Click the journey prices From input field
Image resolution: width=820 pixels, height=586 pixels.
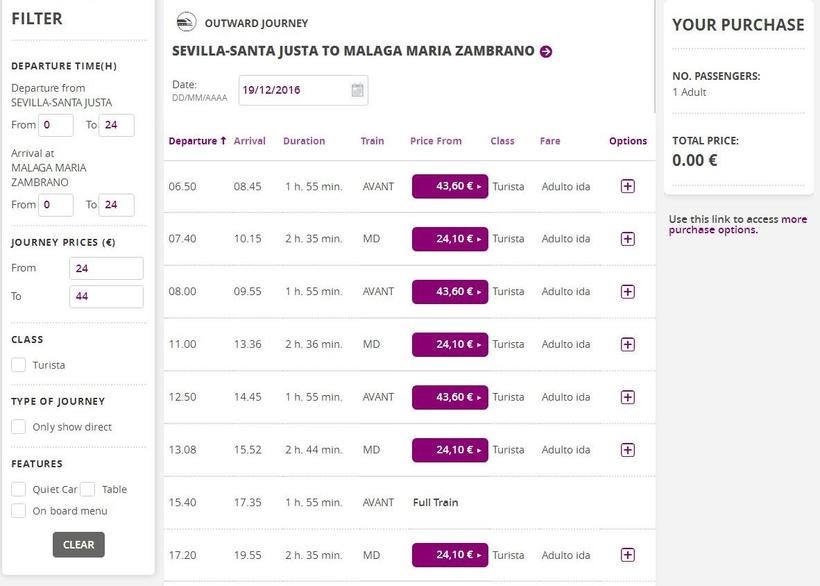tap(106, 268)
